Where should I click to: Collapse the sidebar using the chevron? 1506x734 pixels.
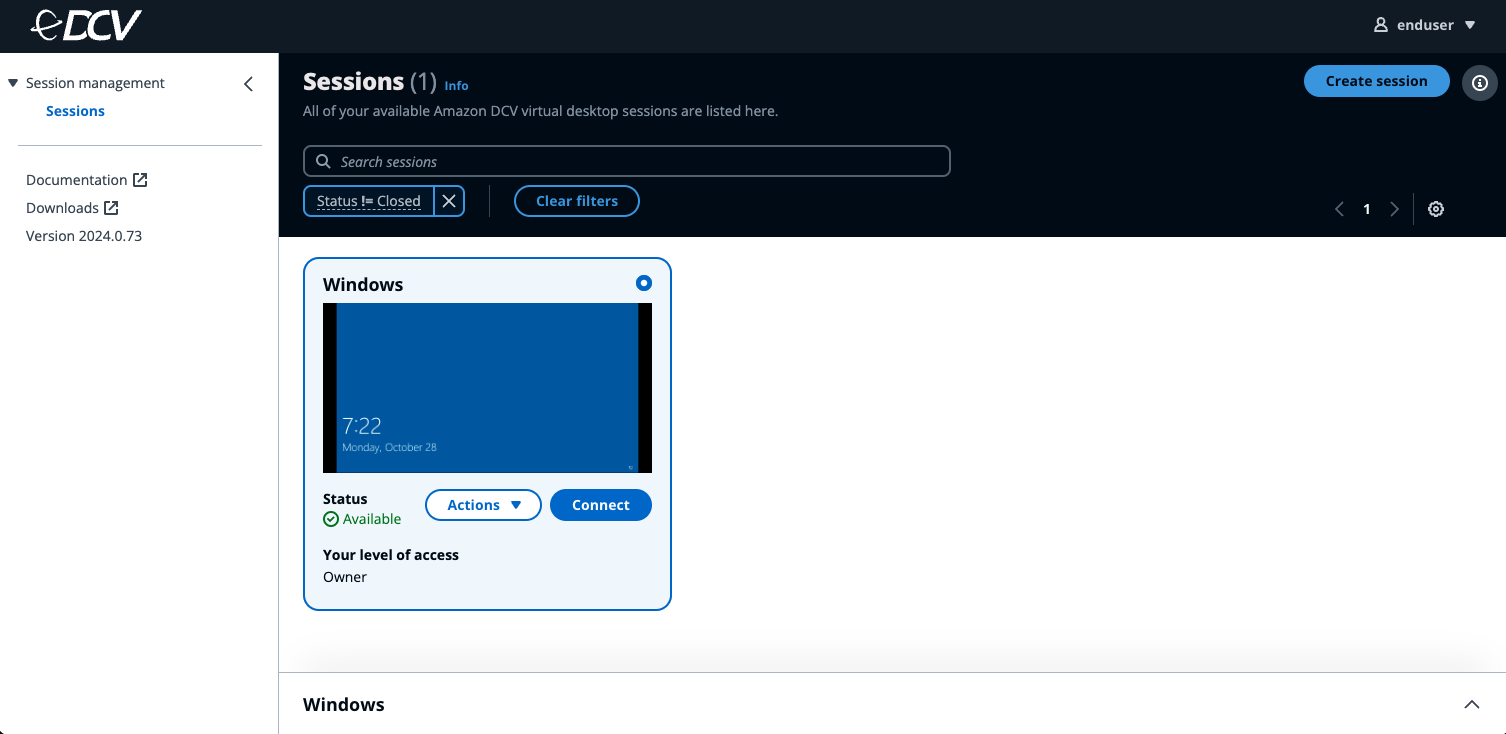pos(248,84)
